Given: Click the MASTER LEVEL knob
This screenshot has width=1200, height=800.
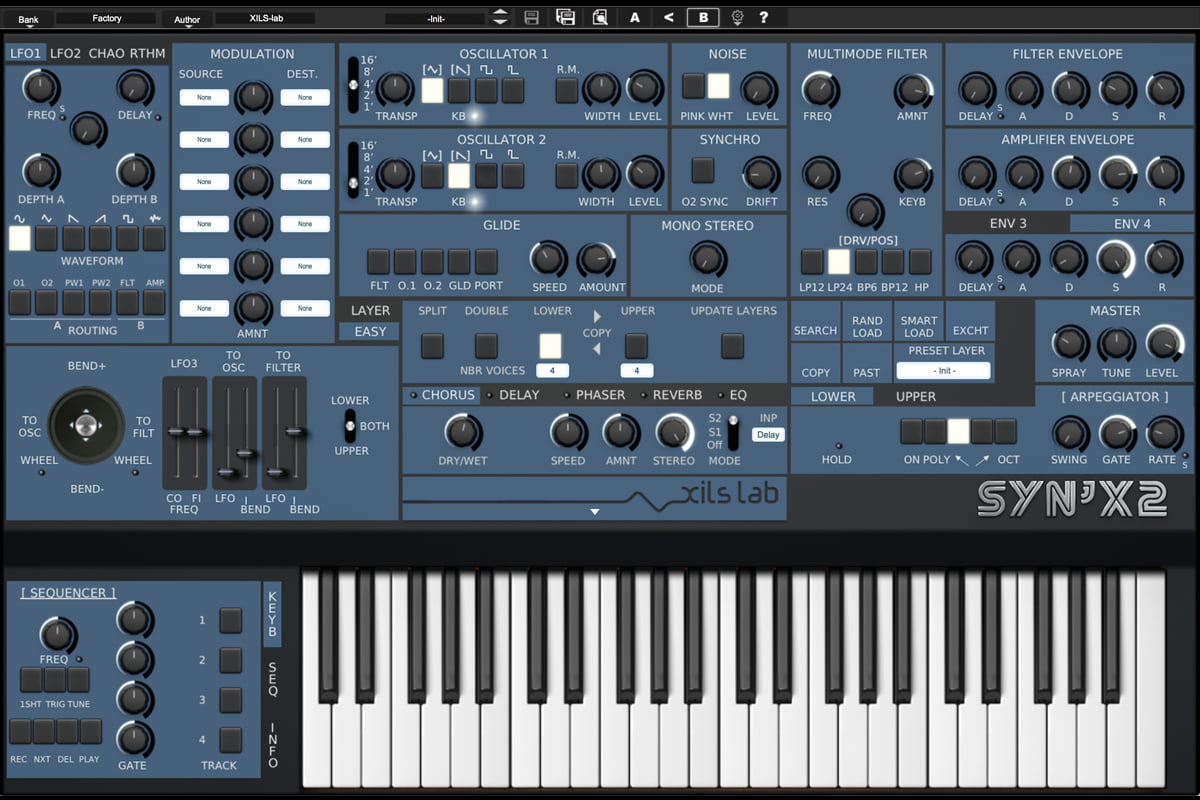Looking at the screenshot, I should (x=1162, y=344).
